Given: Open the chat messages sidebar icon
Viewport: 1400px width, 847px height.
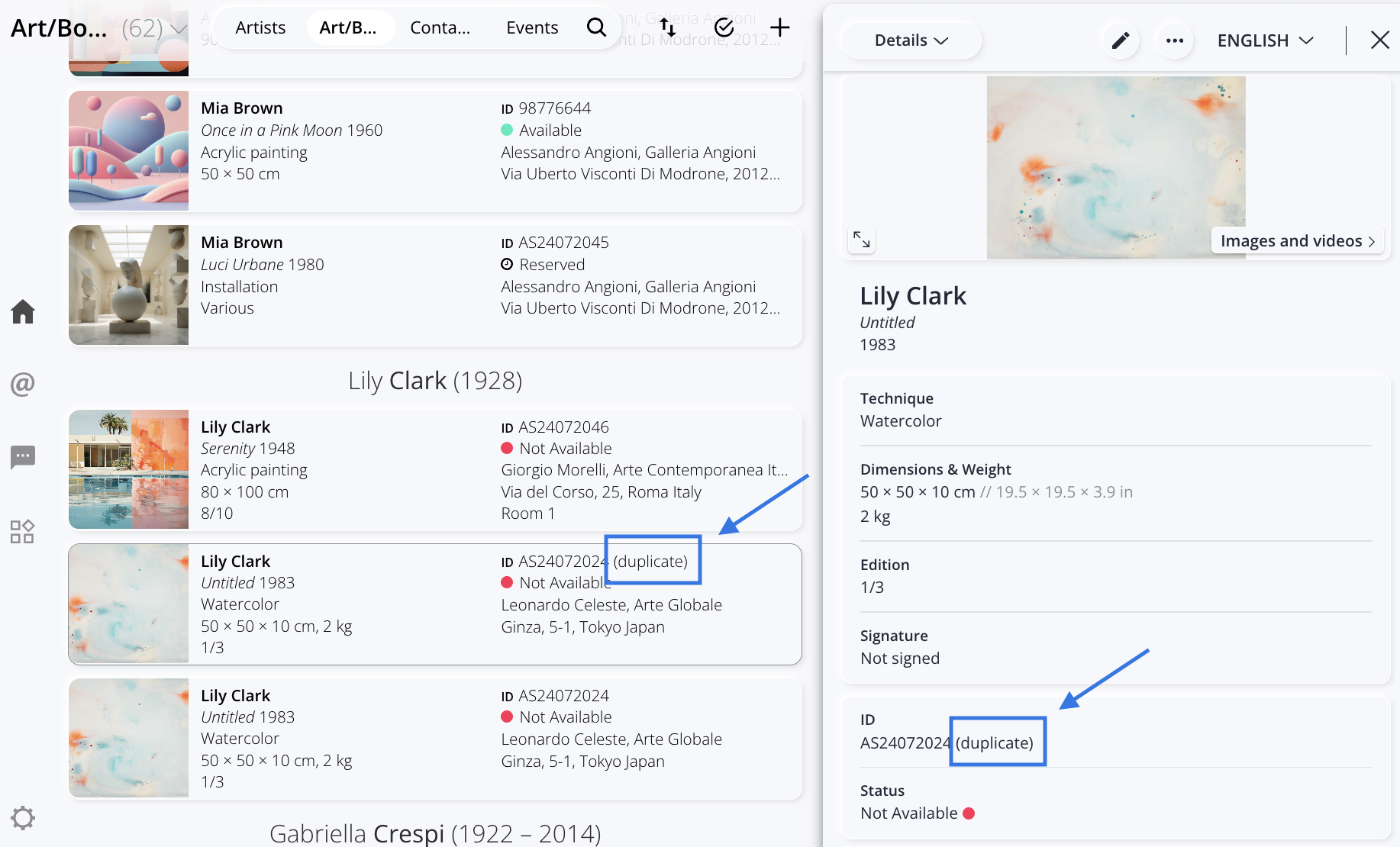Looking at the screenshot, I should point(23,457).
